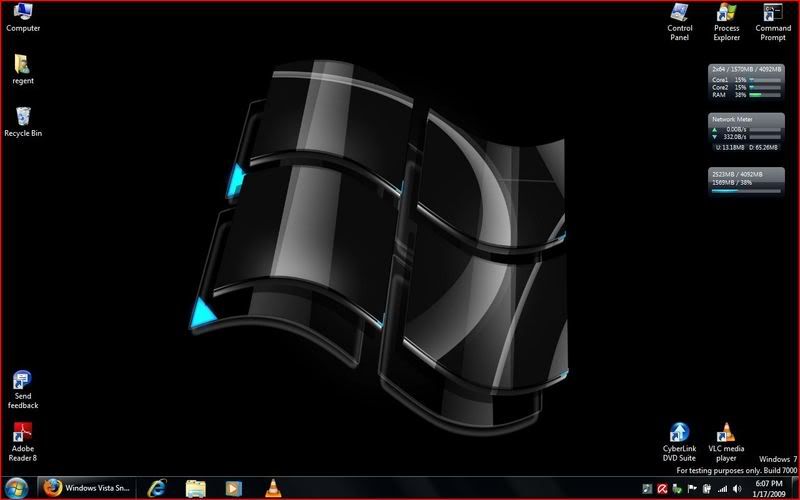Select the Command Prompt shortcut
This screenshot has height=500, width=800.
(x=773, y=22)
